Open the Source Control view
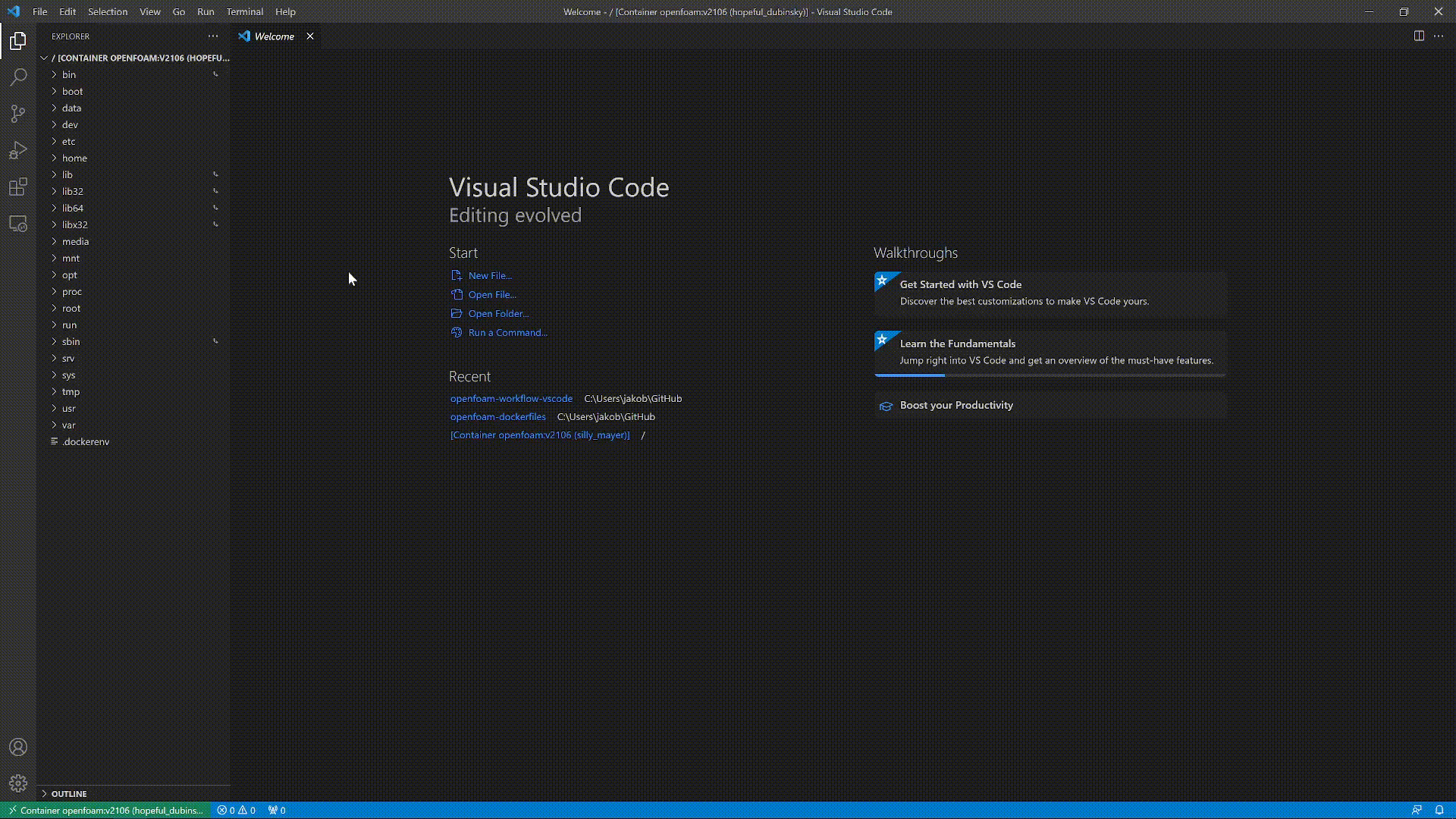 [18, 114]
